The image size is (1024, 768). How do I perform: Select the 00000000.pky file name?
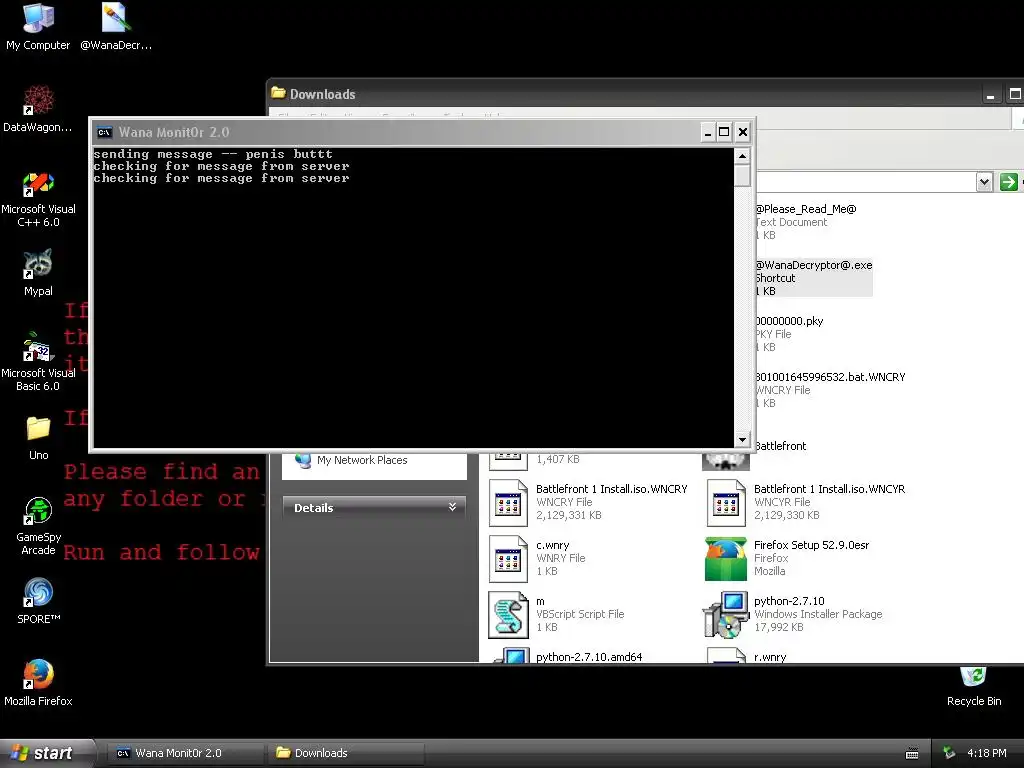point(789,321)
